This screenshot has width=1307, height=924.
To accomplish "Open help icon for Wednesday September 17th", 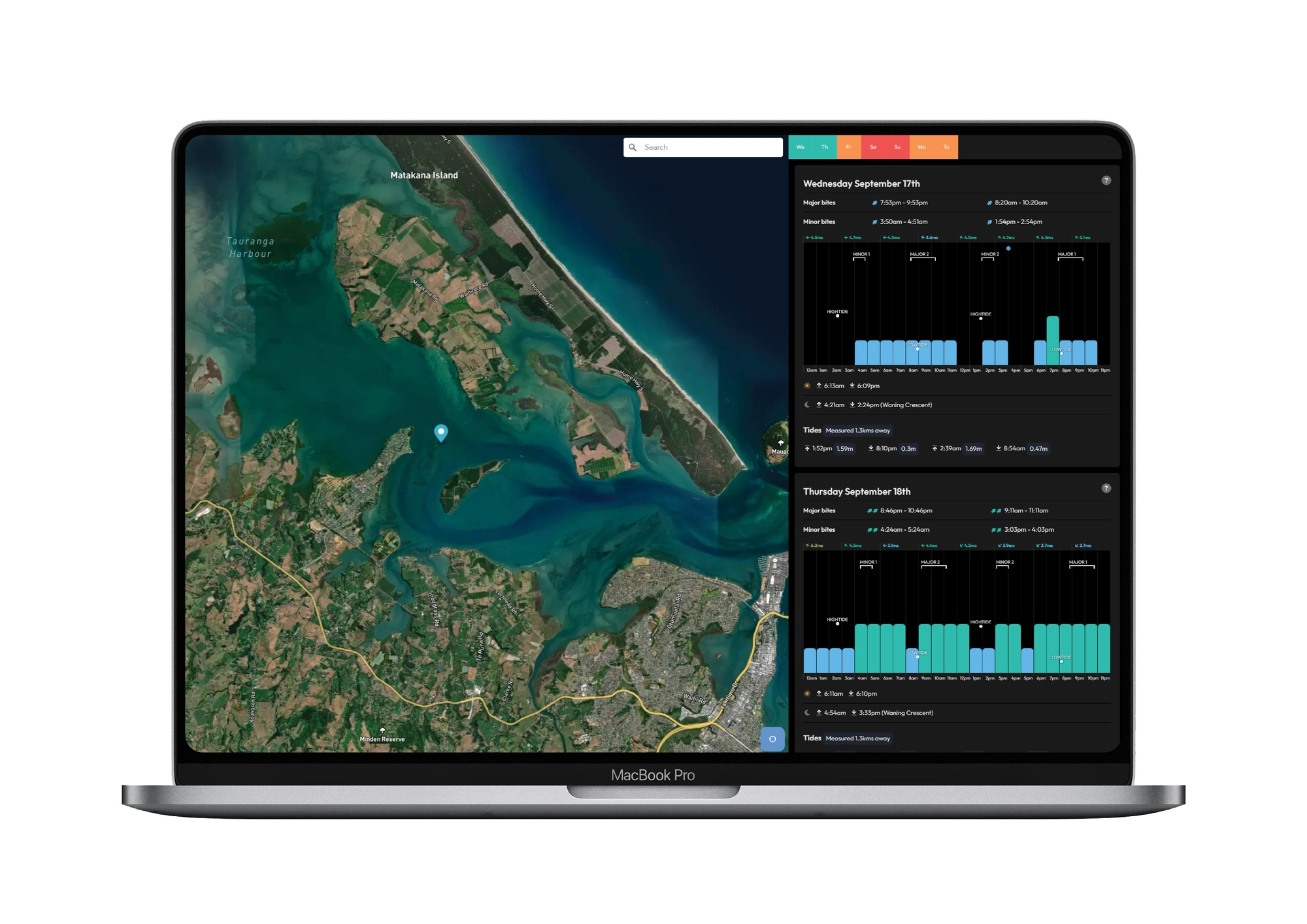I will [x=1106, y=180].
